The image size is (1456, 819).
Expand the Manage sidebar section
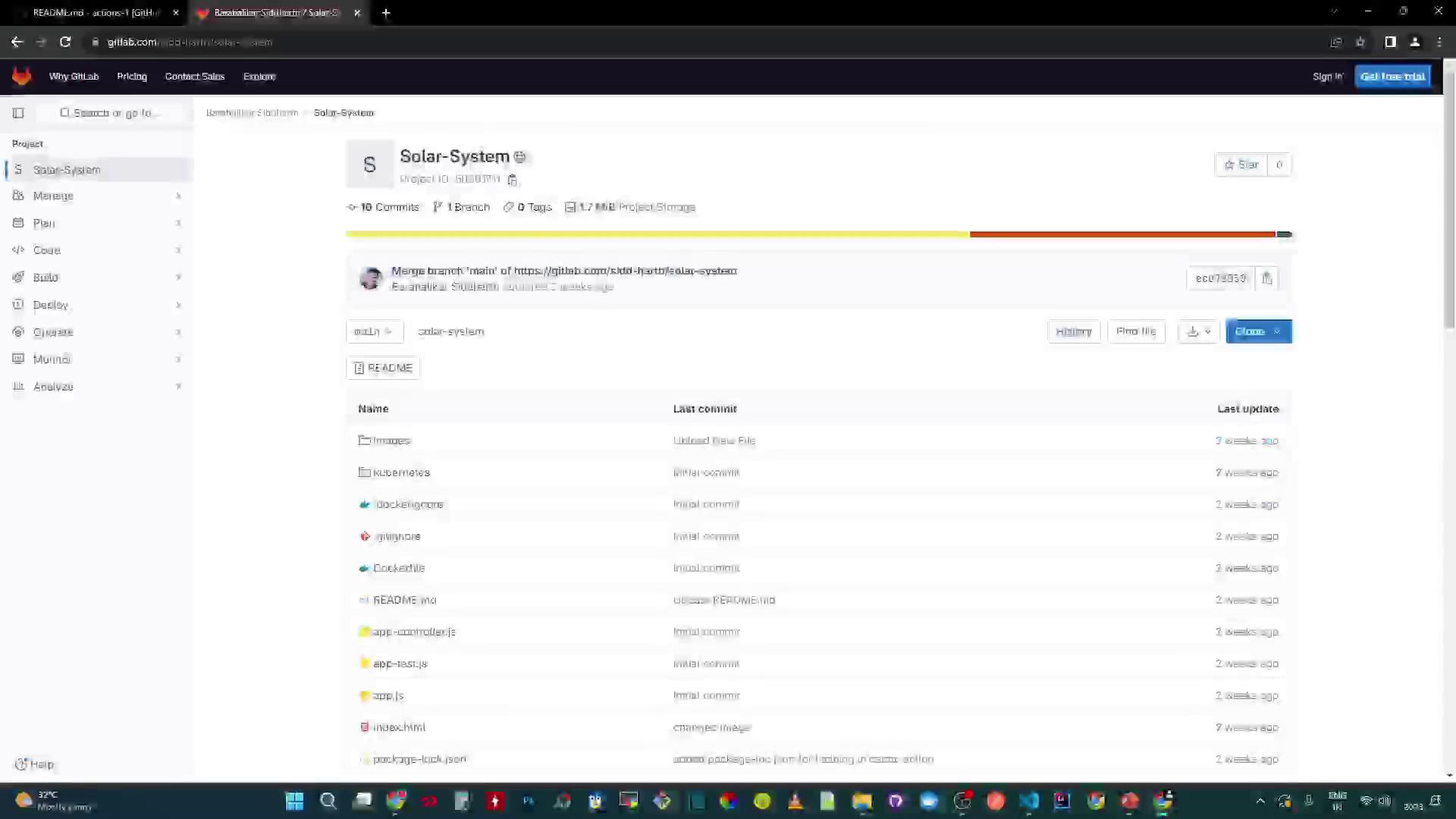(x=53, y=196)
